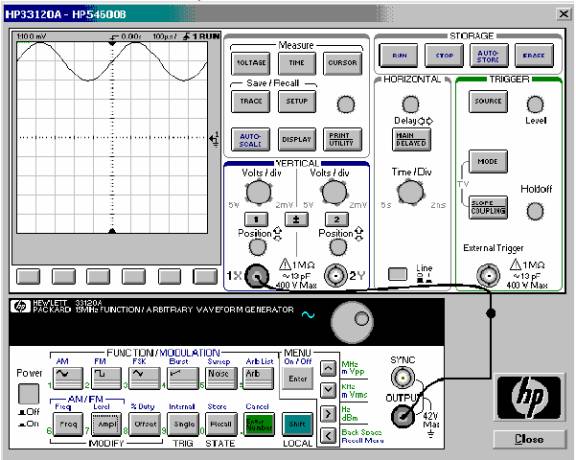Click the storage STOP button

click(x=444, y=55)
